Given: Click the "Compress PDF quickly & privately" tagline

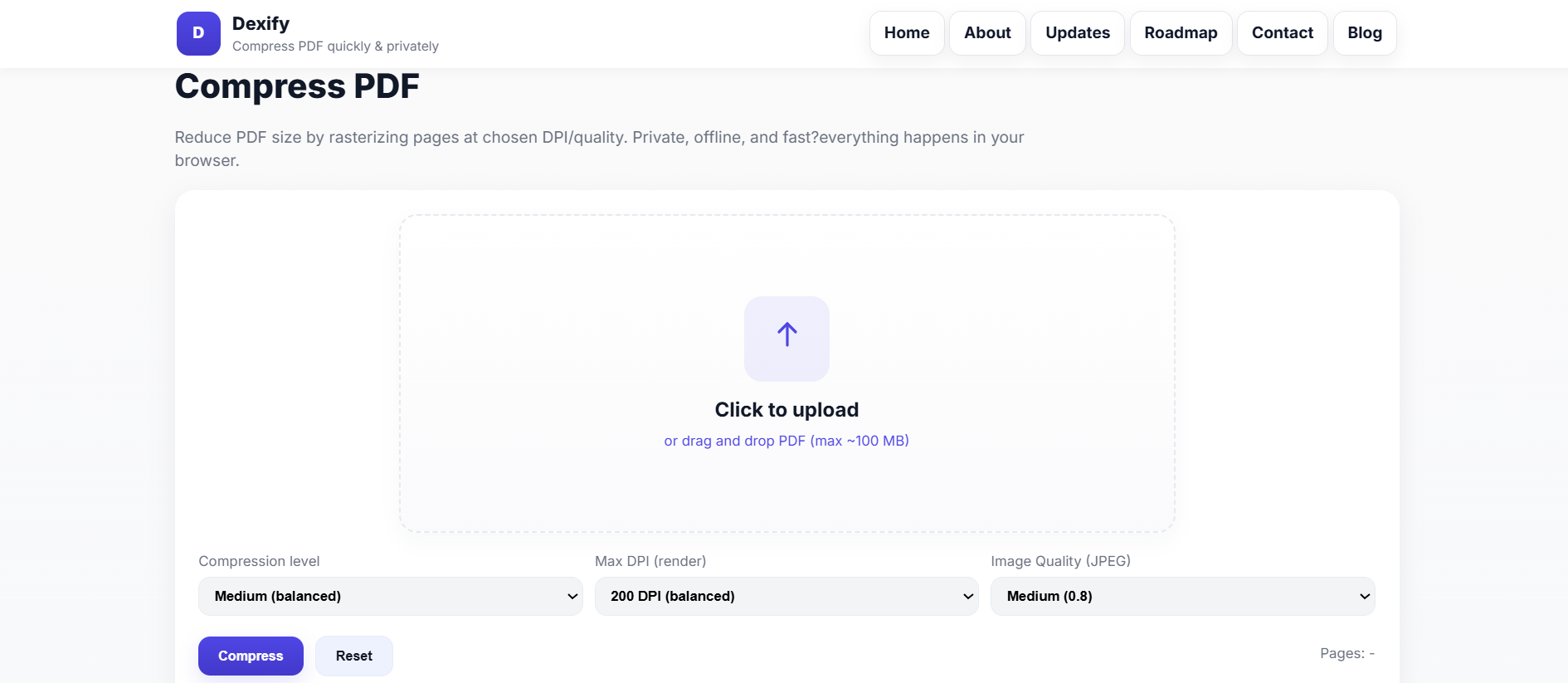Looking at the screenshot, I should point(335,46).
